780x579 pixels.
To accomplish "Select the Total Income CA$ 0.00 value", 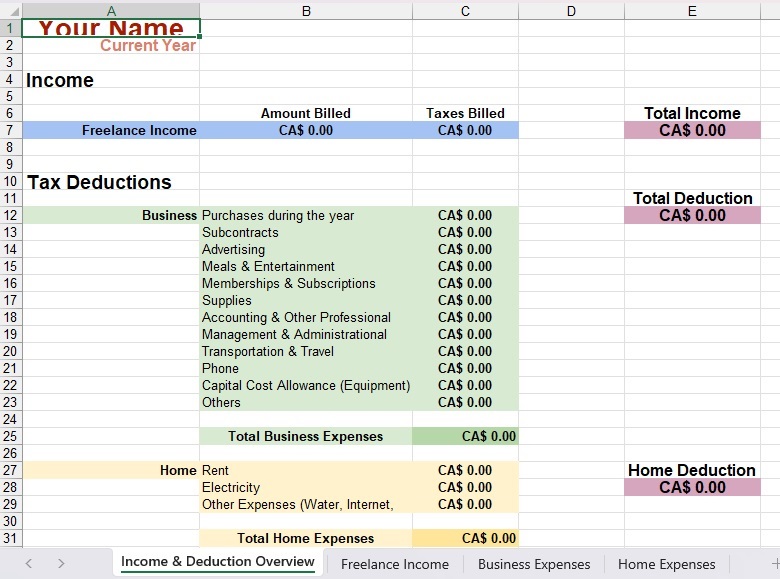I will [x=692, y=130].
